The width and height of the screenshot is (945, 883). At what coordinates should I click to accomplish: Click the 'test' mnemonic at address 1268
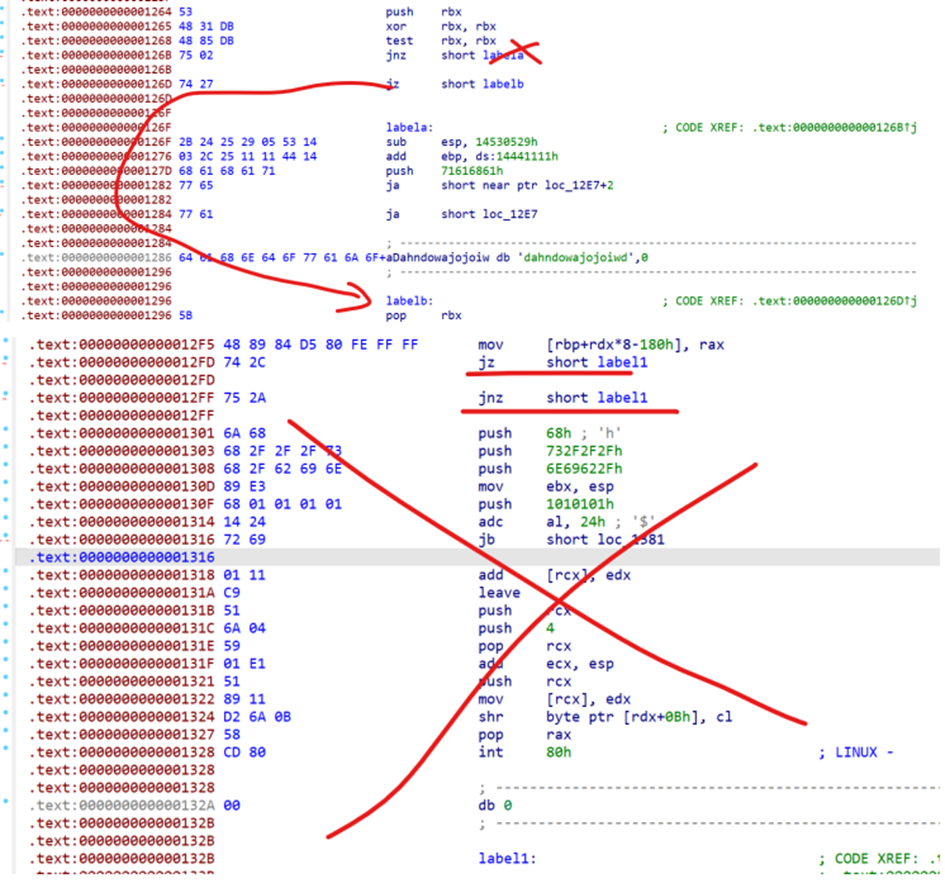[x=400, y=40]
